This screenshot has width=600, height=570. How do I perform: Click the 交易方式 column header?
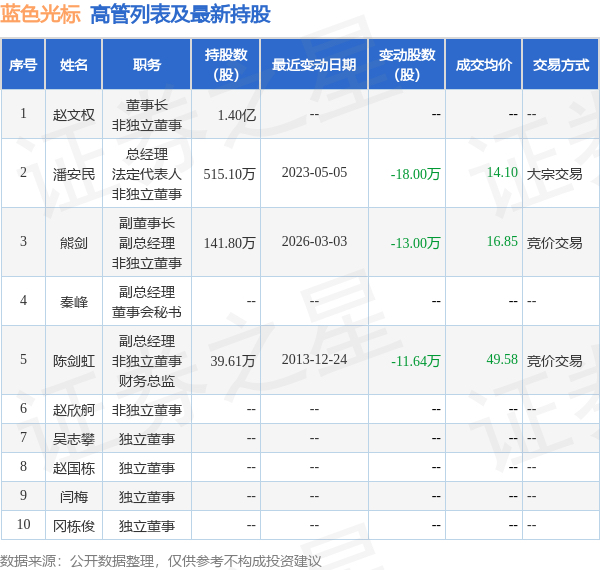coord(561,65)
